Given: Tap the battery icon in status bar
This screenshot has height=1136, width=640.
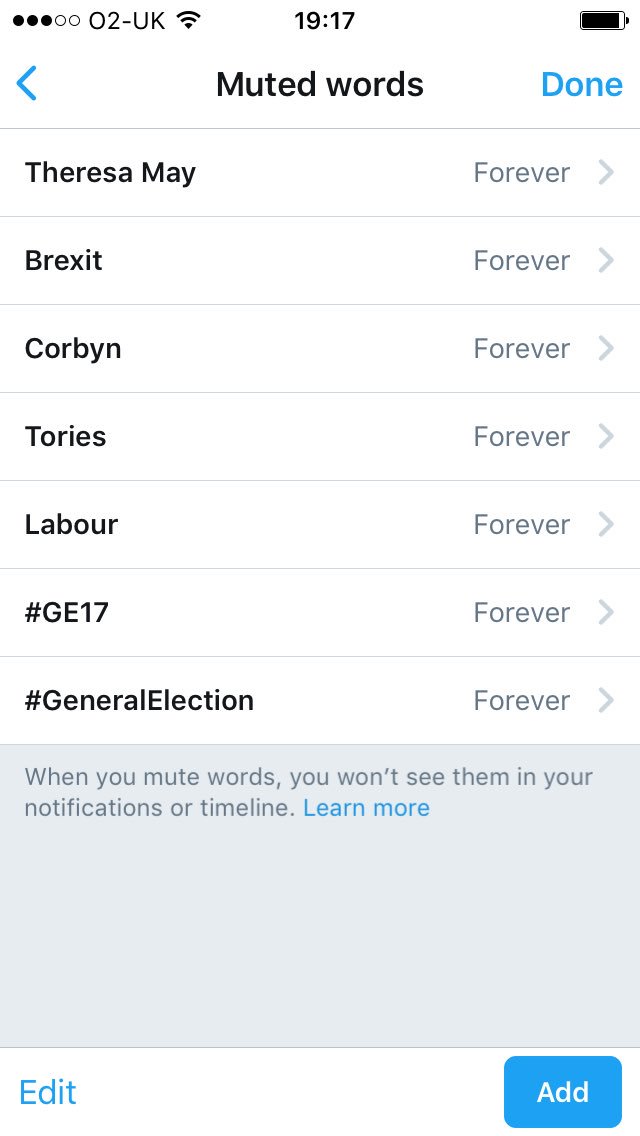Looking at the screenshot, I should coord(602,21).
